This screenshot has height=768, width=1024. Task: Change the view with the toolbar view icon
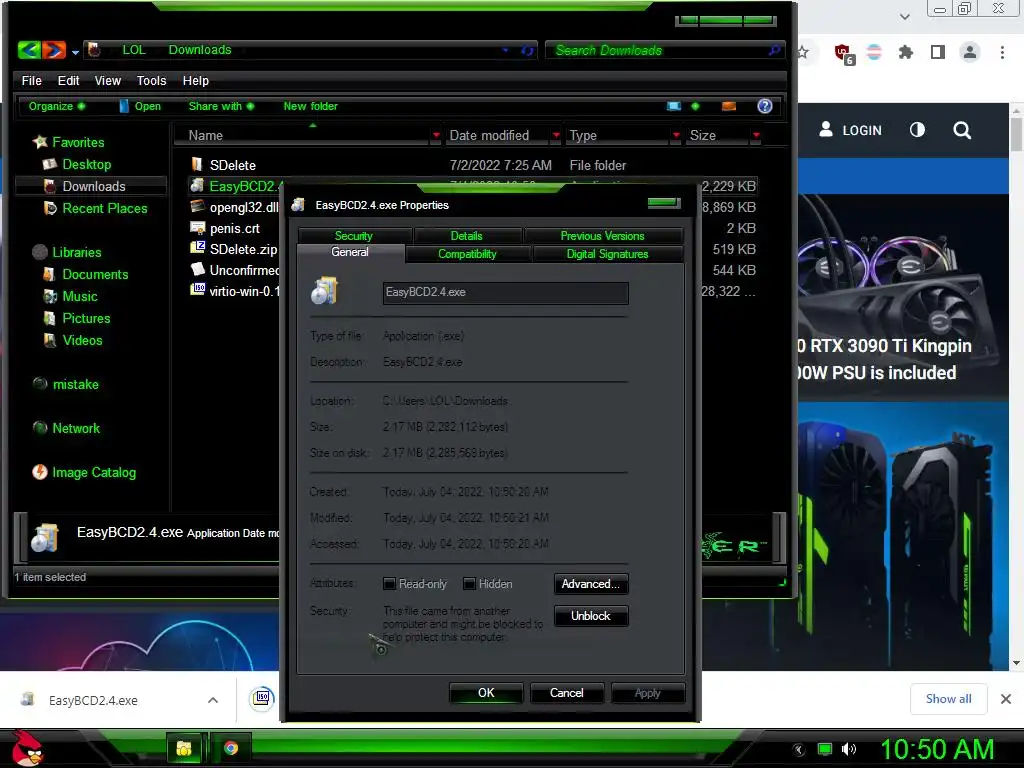coord(674,106)
